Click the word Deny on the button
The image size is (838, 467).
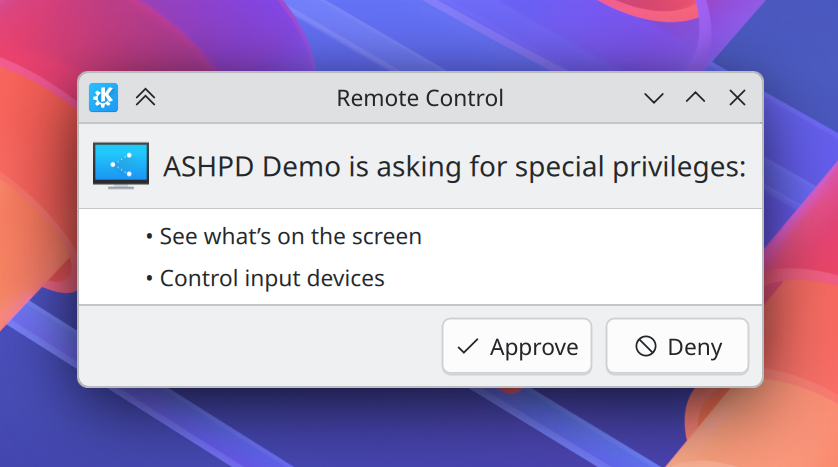point(694,347)
